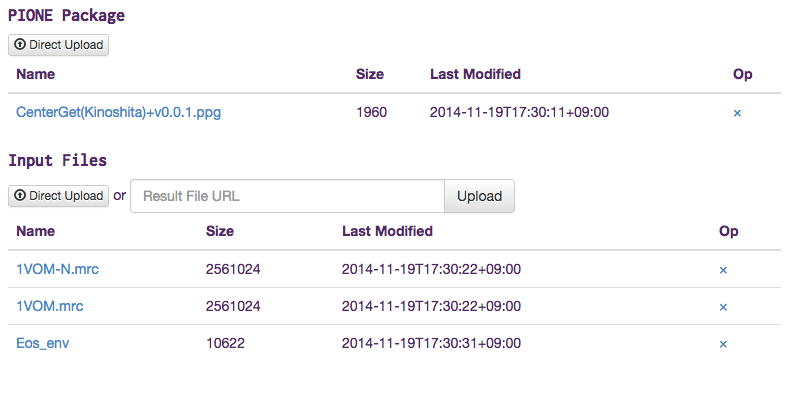Click Direct Upload under Input Files
Viewport: 788px width, 395px height.
click(58, 195)
